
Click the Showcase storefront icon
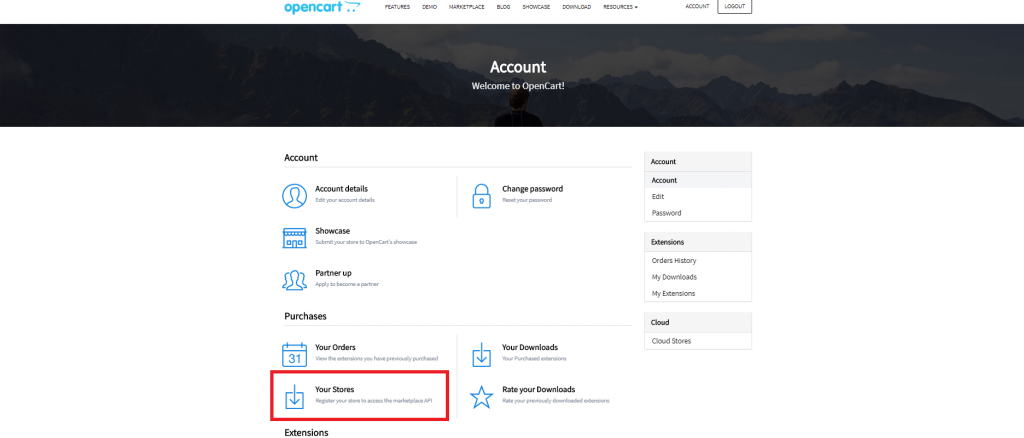294,238
